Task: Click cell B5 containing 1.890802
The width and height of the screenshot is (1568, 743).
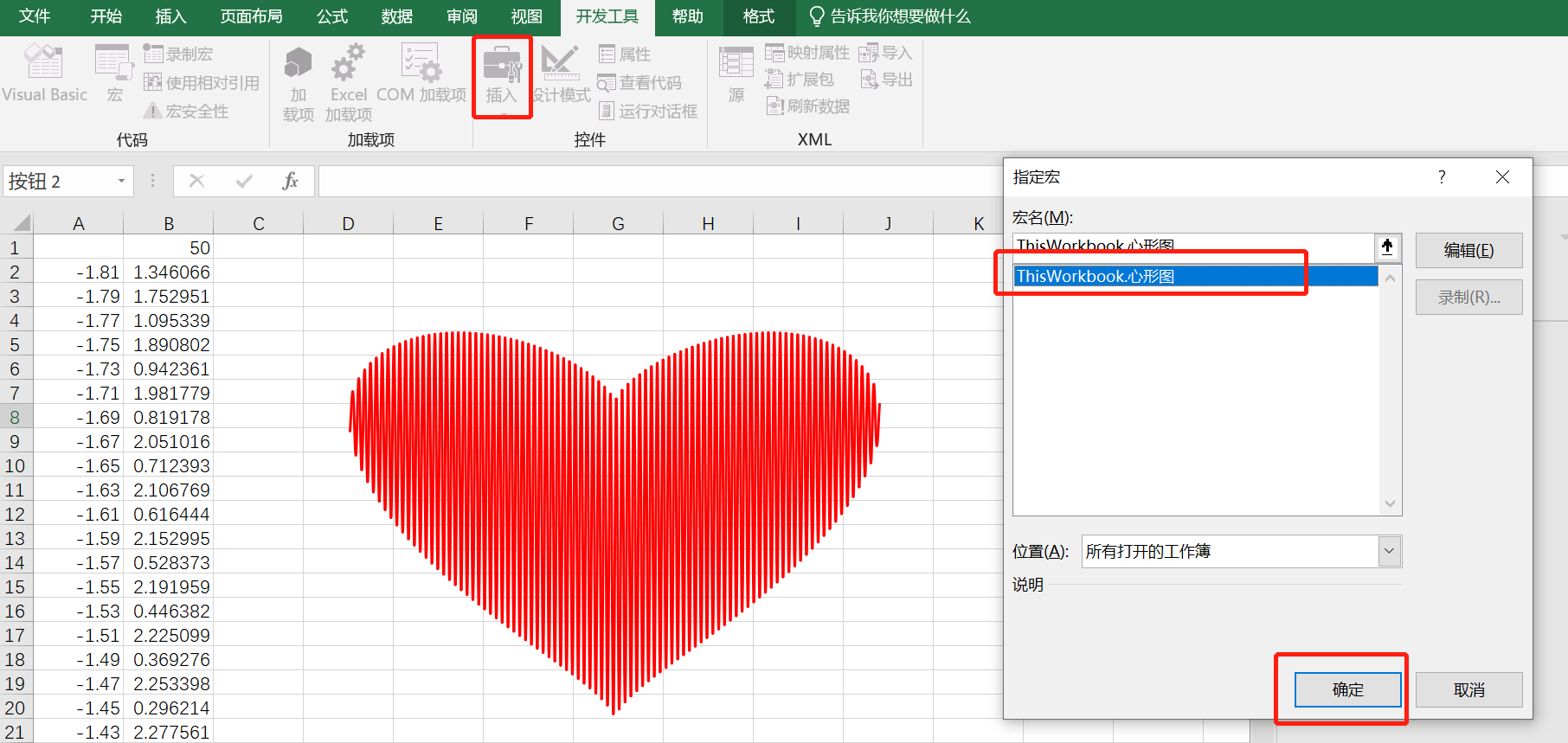Action: tap(169, 344)
